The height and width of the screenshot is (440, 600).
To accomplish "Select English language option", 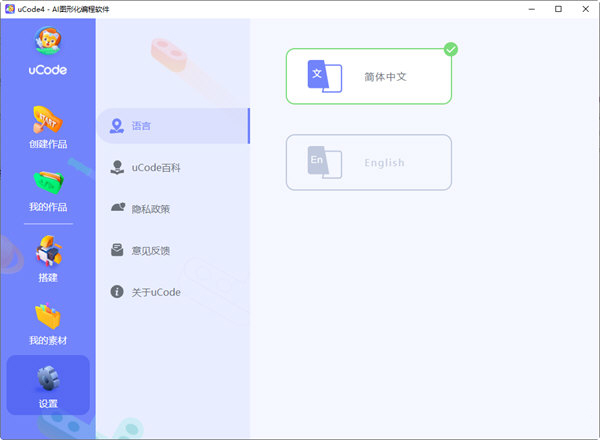I will click(369, 162).
